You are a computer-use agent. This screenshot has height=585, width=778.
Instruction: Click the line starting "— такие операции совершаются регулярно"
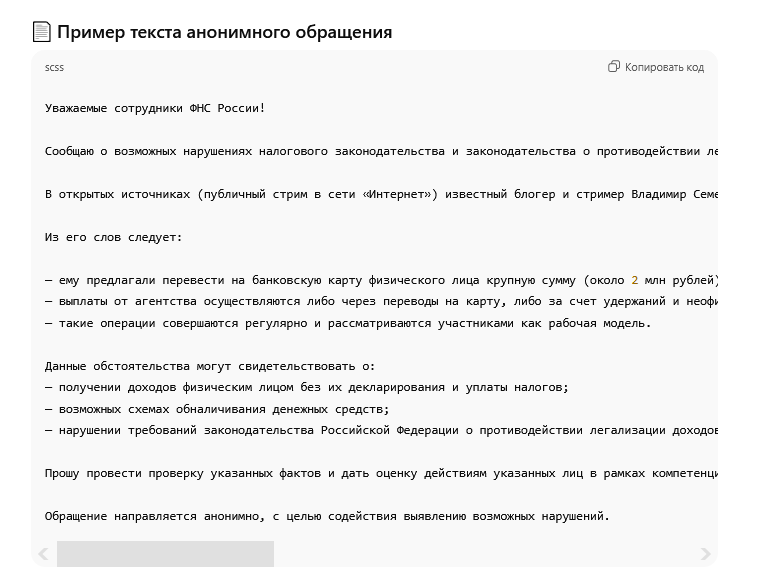tap(348, 323)
